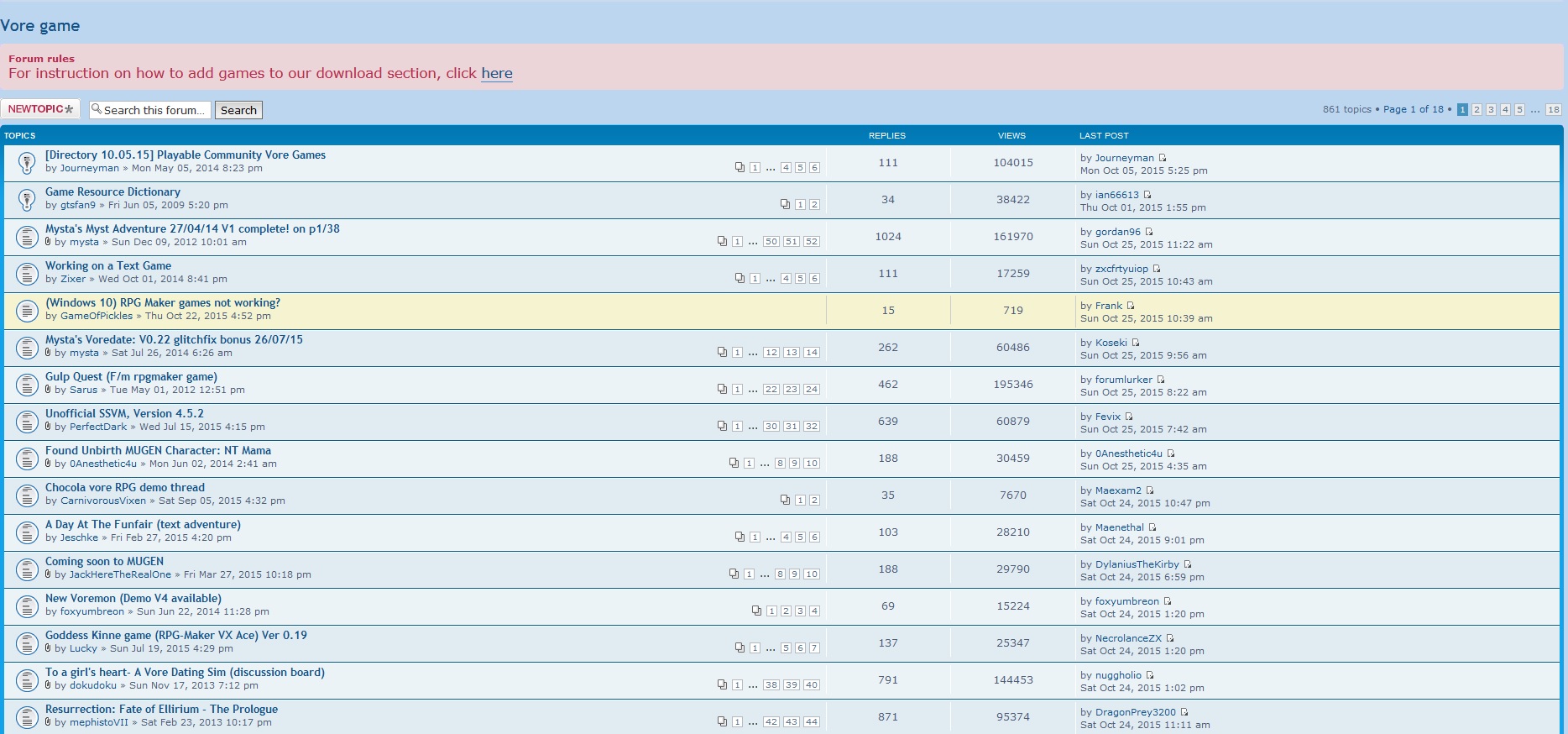
Task: Open Mysta's Voredate: V0.22 glitchfix bonus topic
Action: [174, 339]
